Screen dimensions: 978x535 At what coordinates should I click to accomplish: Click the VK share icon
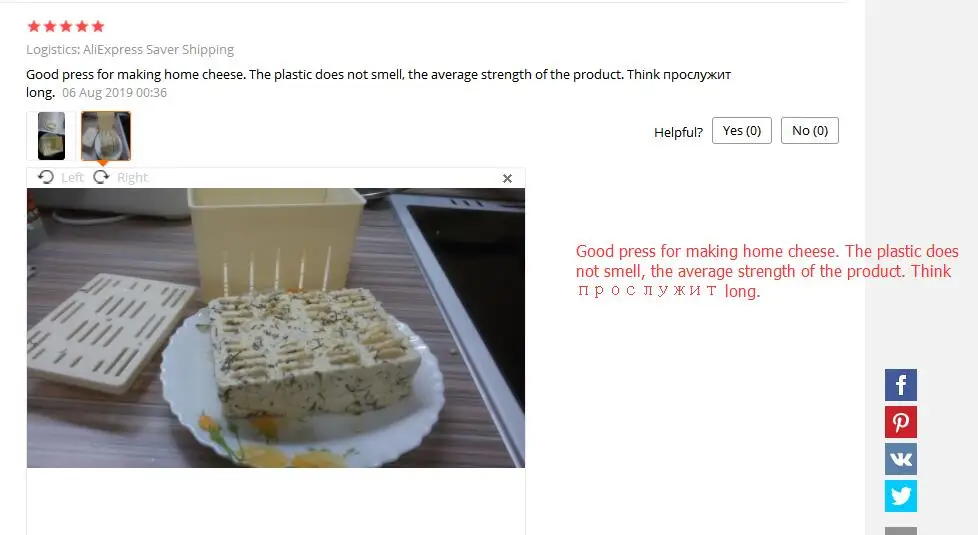[x=901, y=459]
